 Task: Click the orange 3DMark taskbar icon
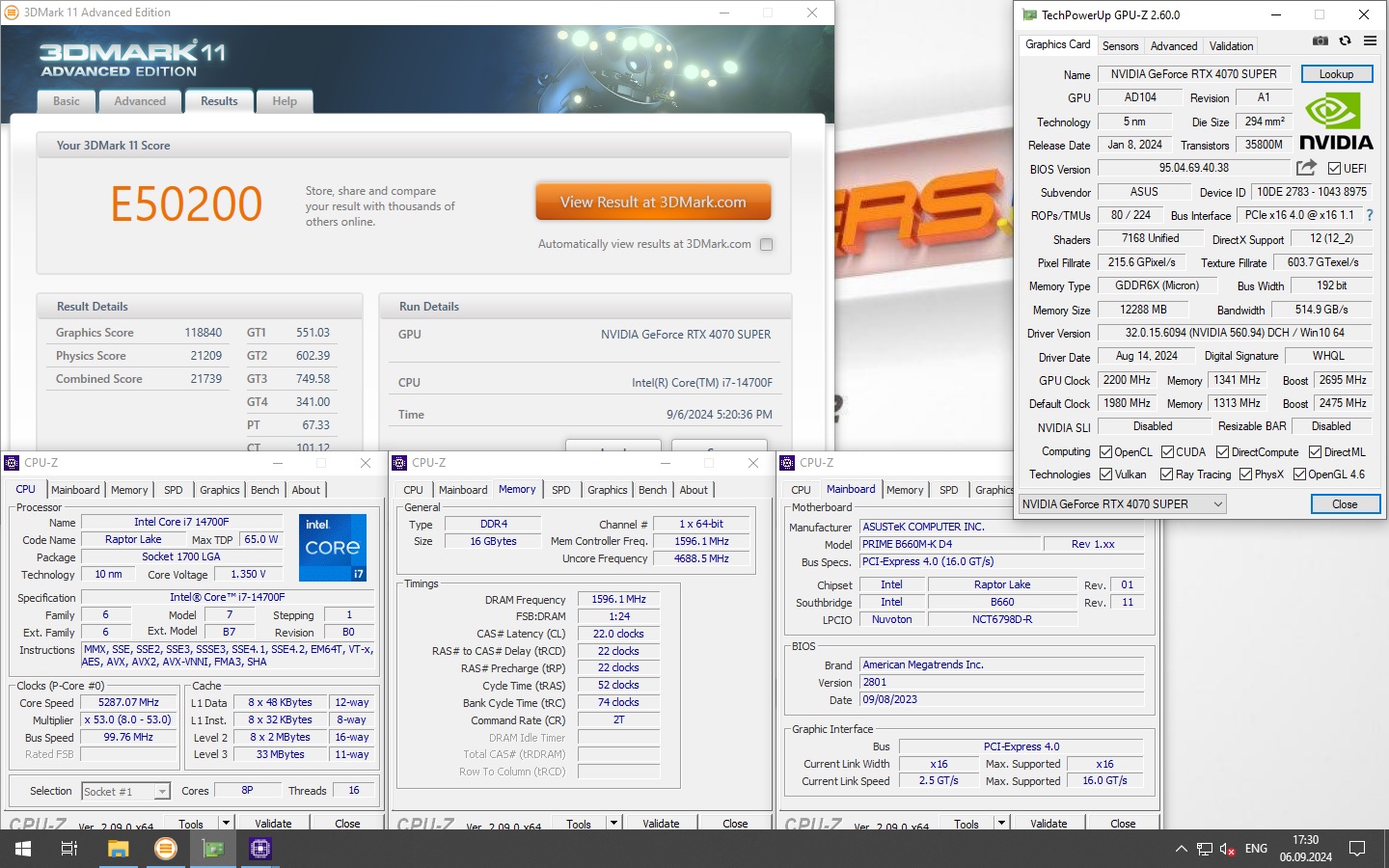coord(166,849)
